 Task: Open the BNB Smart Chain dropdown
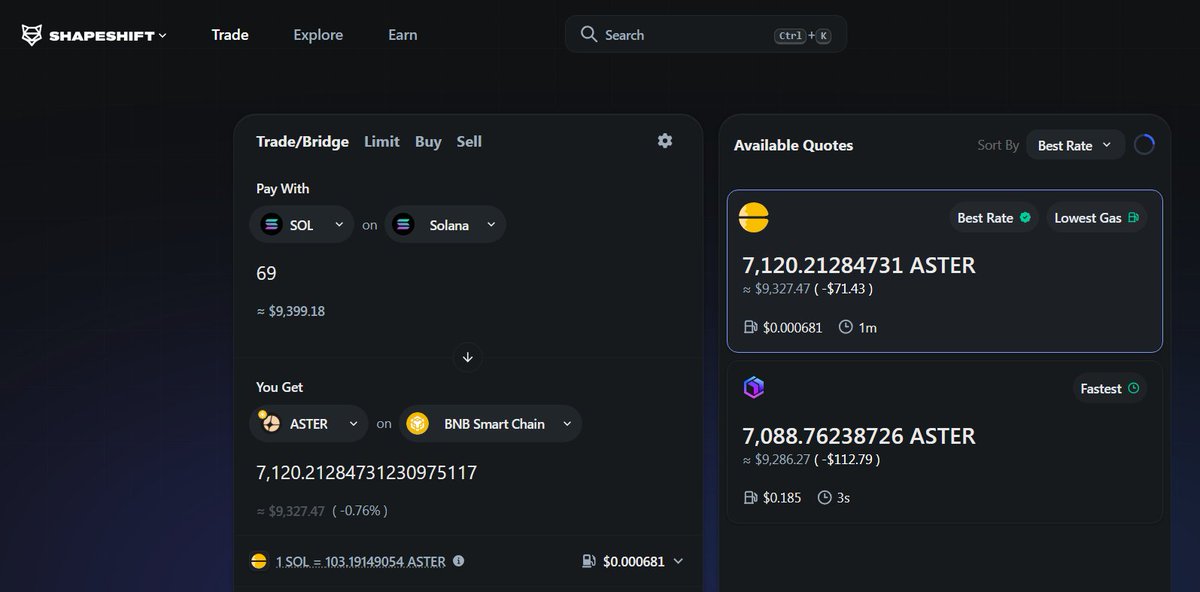[490, 424]
